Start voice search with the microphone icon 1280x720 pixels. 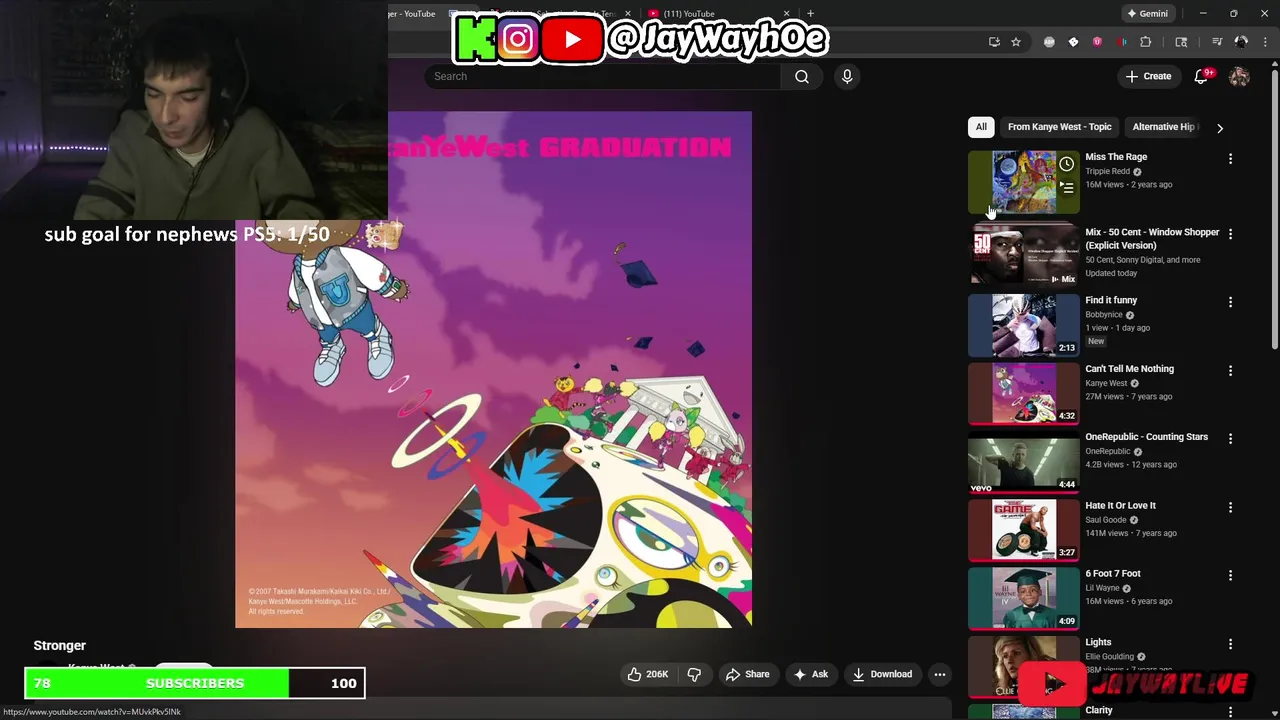click(847, 76)
